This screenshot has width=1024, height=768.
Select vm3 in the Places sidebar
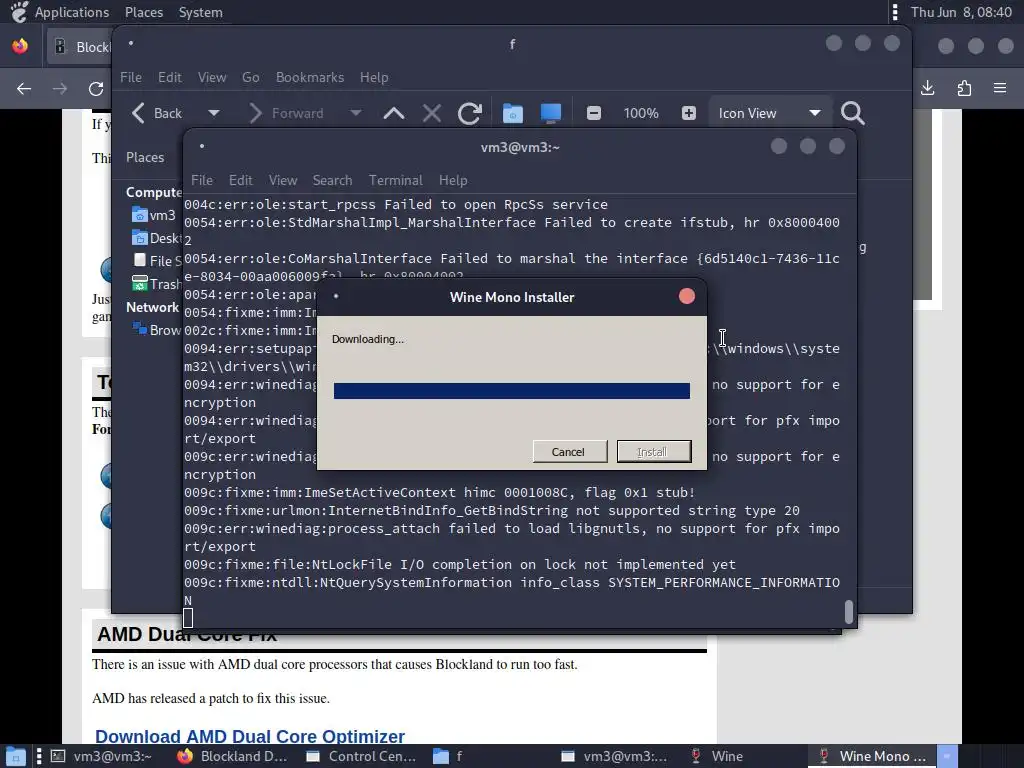click(154, 215)
